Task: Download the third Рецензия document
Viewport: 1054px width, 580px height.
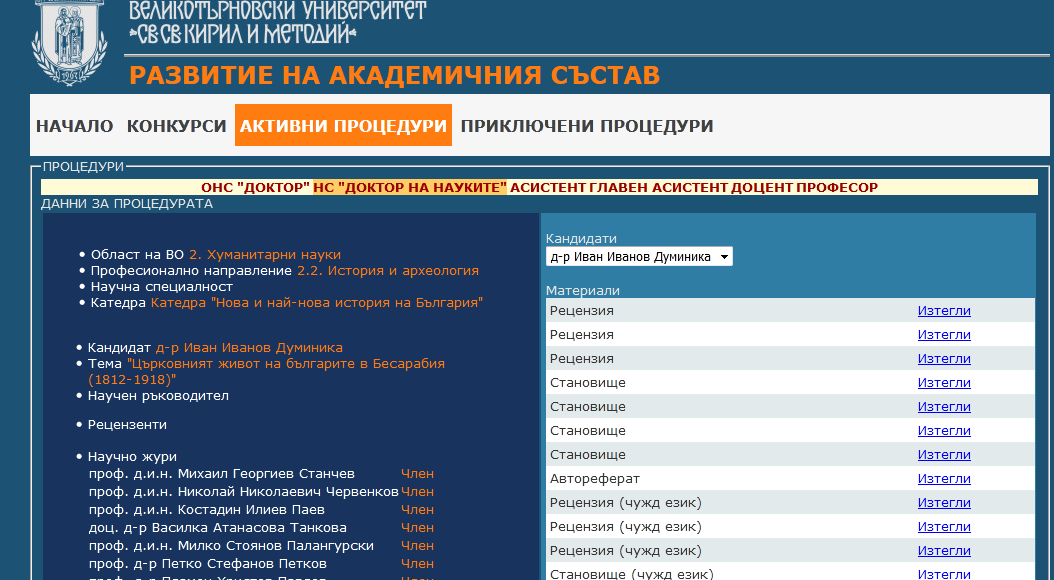Action: click(x=944, y=359)
